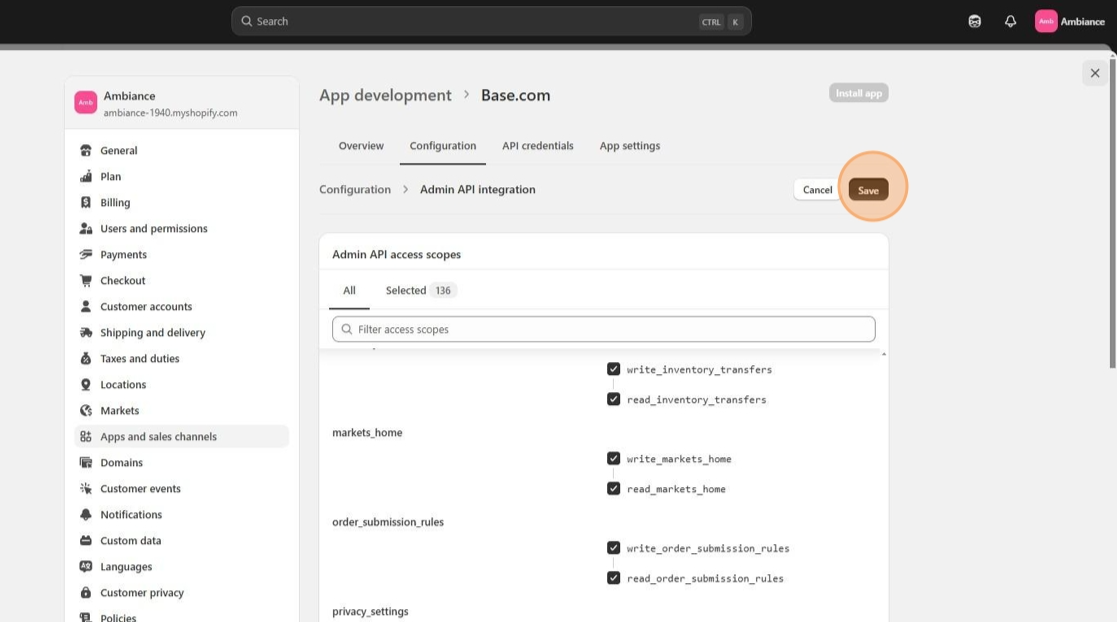The height and width of the screenshot is (622, 1117).
Task: Open Billing settings icon in sidebar
Action: click(86, 202)
